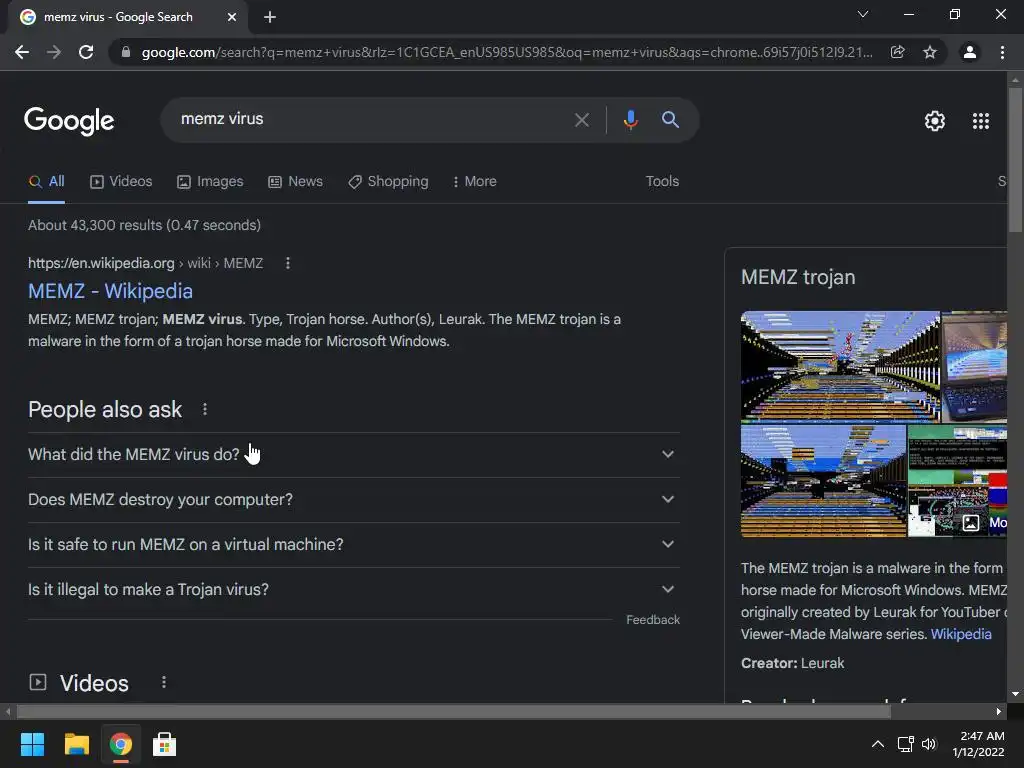Expand 'Is it illegal to make a Trojan' question

353,590
